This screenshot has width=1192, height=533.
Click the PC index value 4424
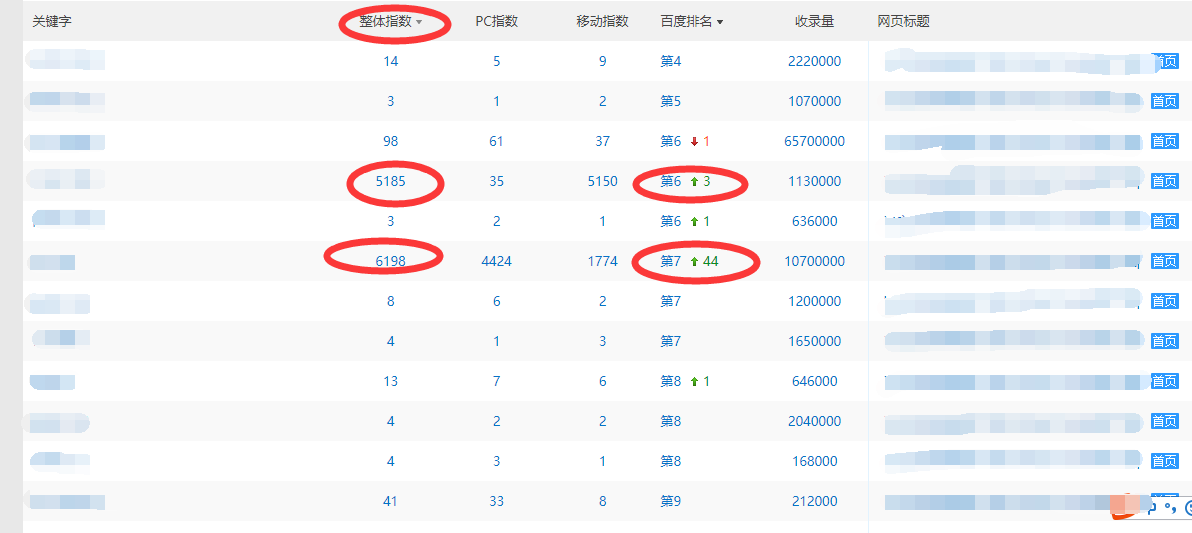pos(496,262)
